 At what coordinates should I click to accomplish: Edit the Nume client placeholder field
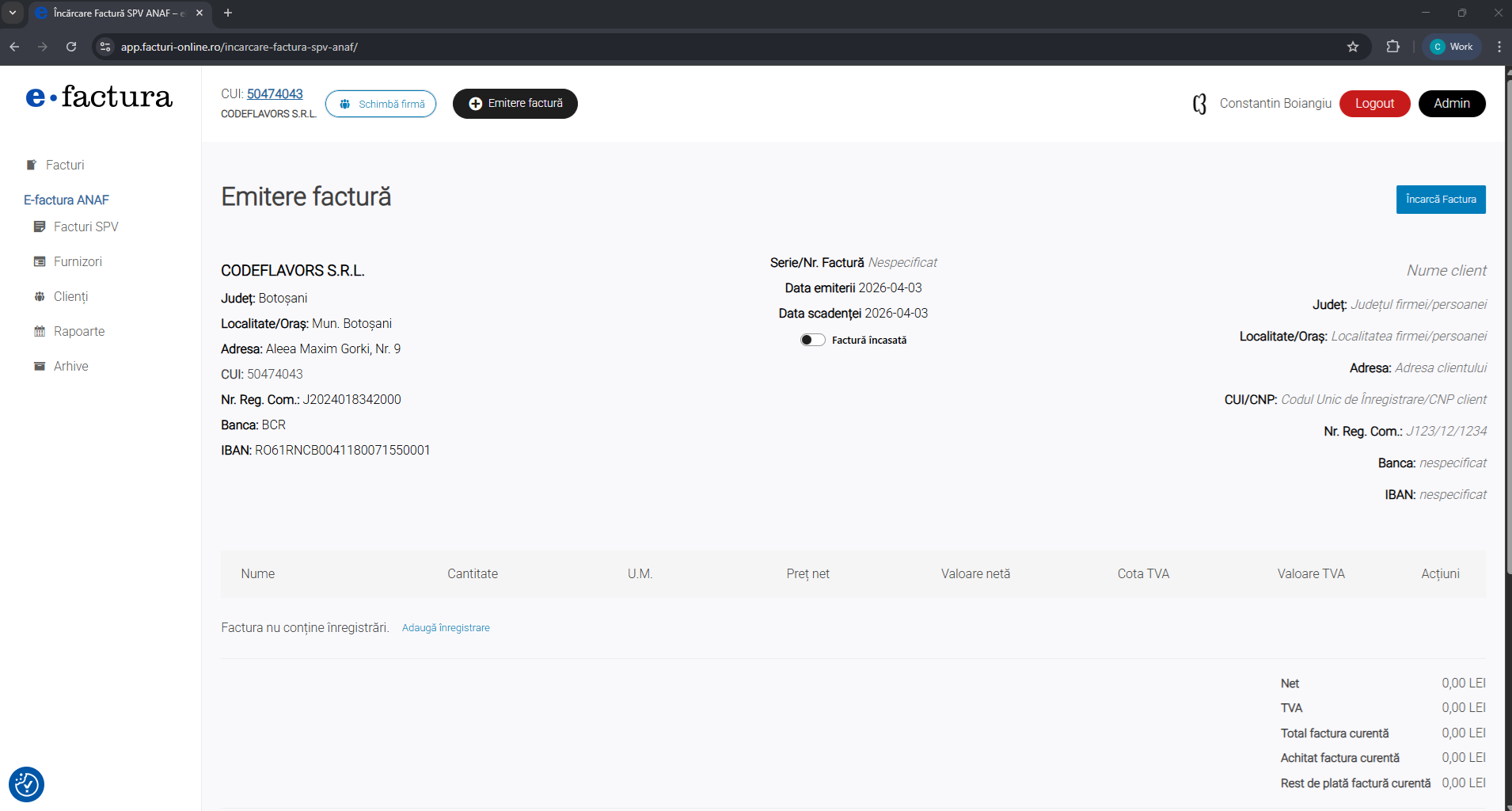tap(1446, 270)
